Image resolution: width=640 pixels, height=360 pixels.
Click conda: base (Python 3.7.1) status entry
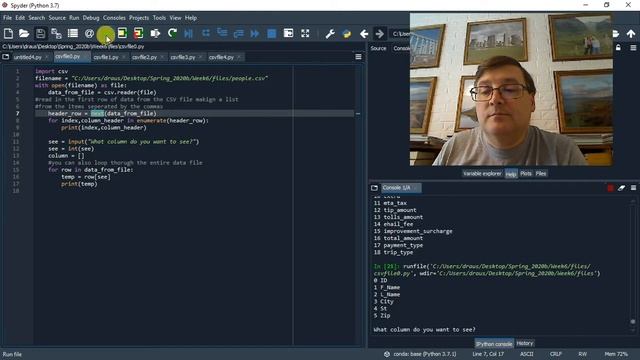tap(421, 354)
